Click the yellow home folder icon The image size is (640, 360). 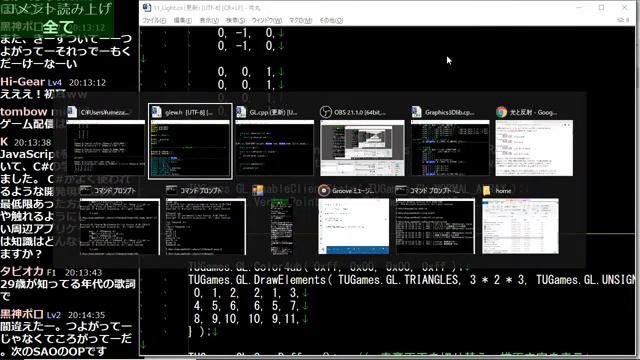point(487,190)
